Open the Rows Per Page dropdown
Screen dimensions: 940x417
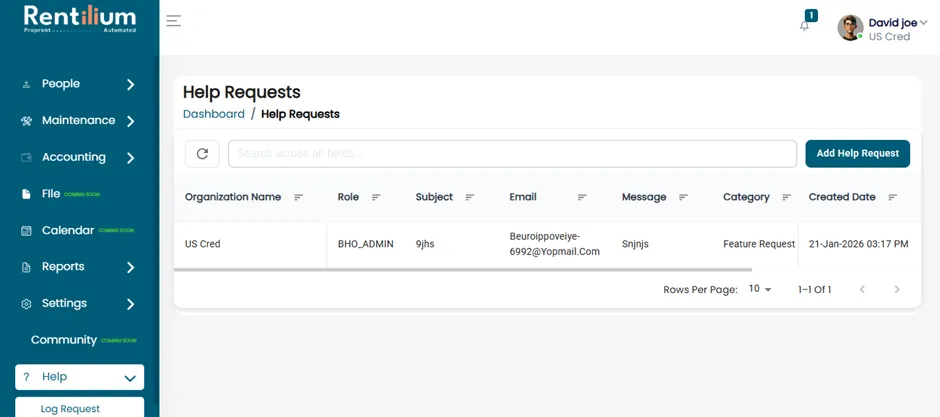click(760, 289)
